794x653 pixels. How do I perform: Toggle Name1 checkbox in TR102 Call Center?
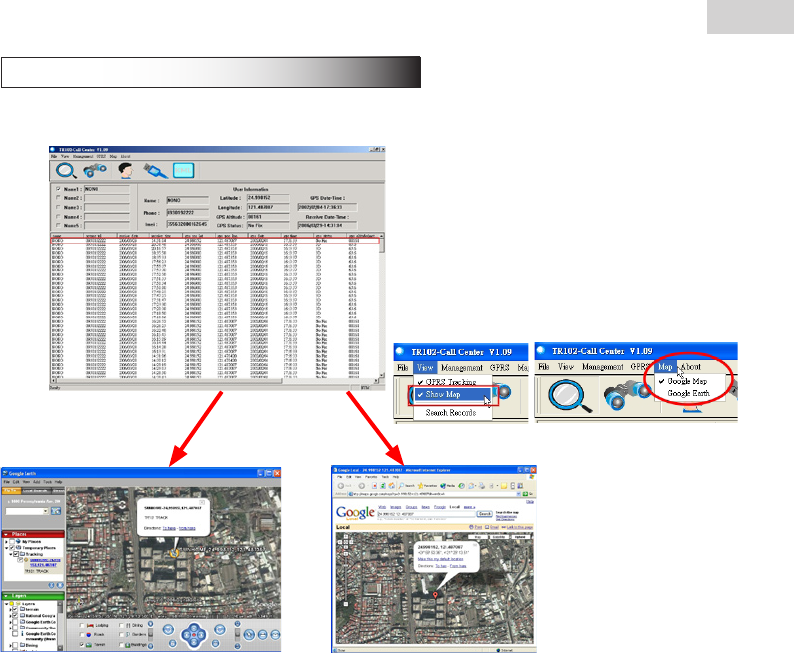pos(58,189)
